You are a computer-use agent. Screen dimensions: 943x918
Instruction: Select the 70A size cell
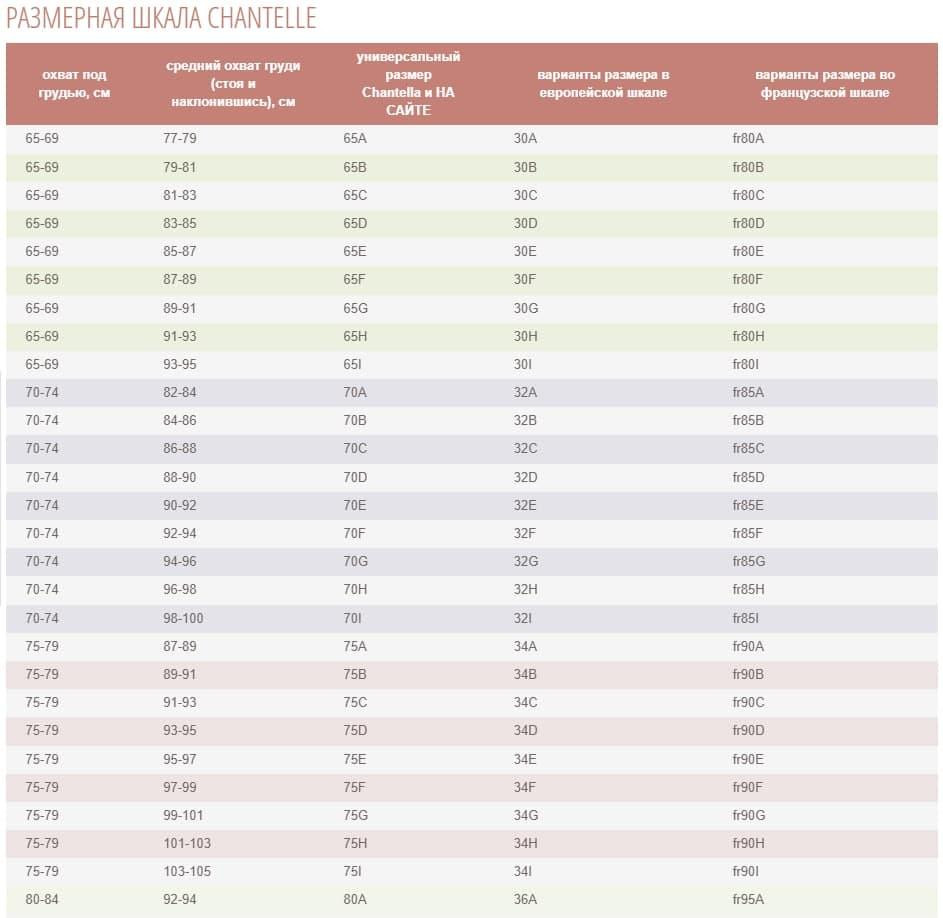(x=355, y=392)
